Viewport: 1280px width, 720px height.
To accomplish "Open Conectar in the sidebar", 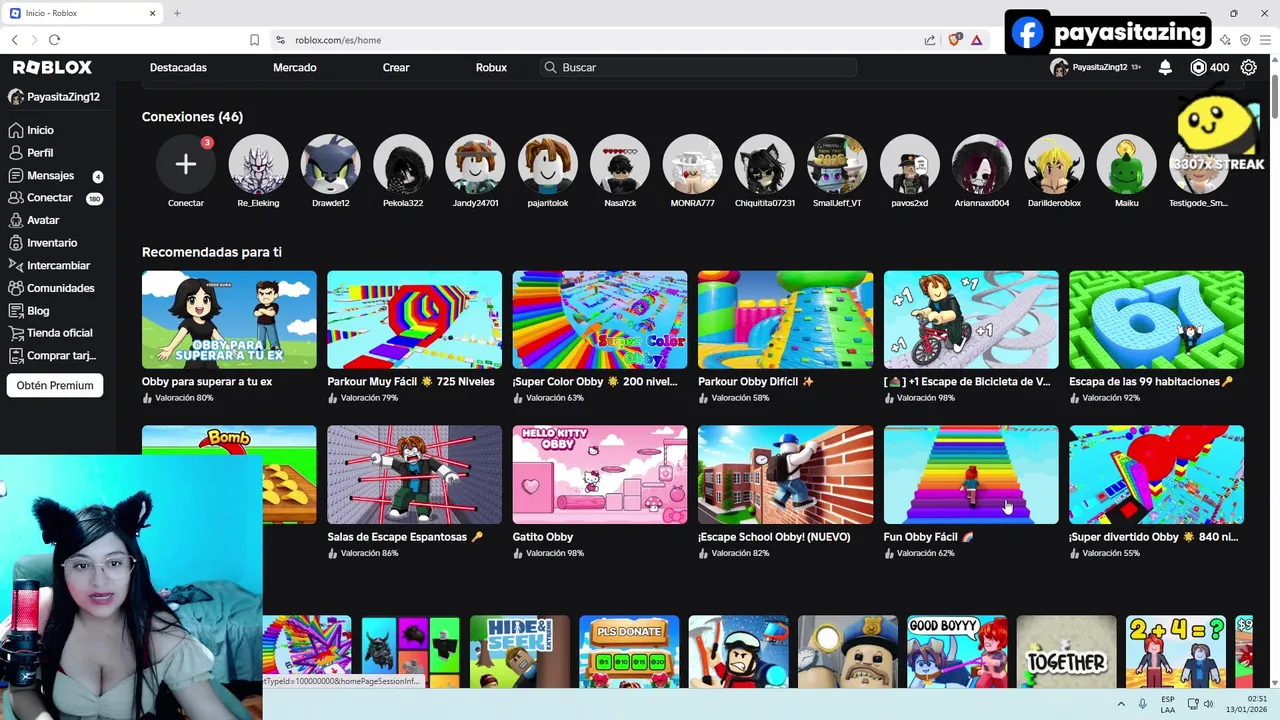I will tap(50, 198).
